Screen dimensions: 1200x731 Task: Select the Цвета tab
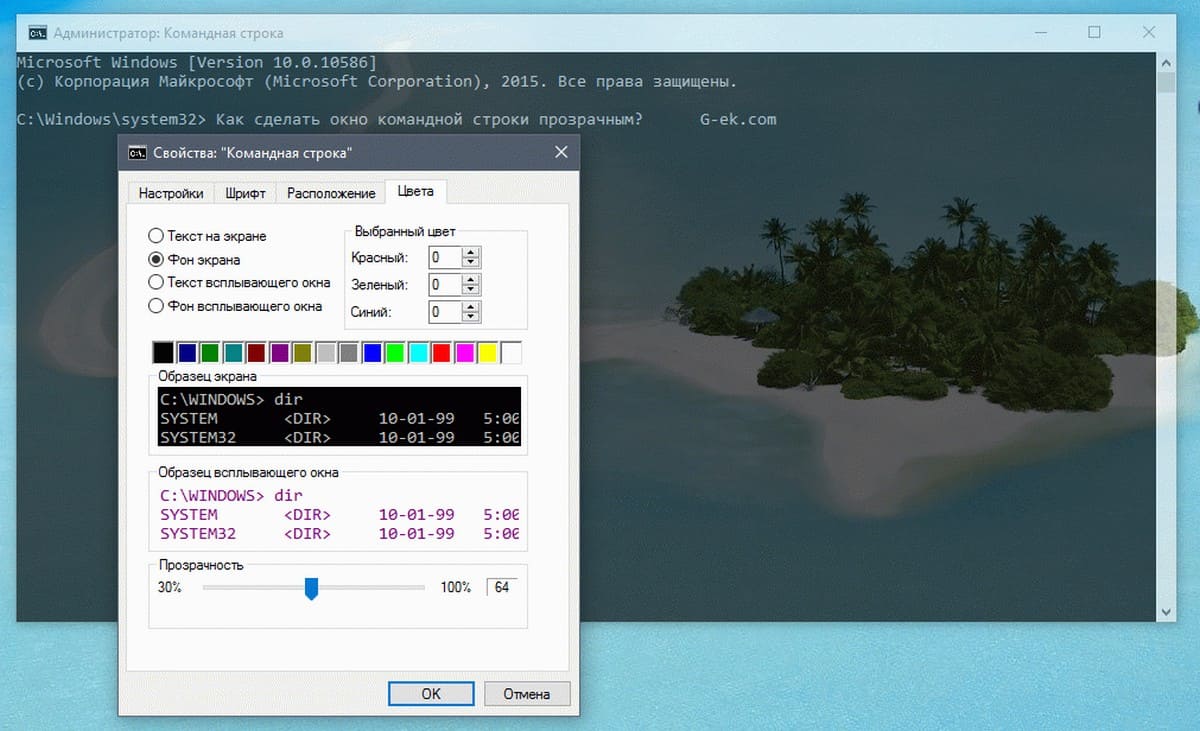click(416, 191)
